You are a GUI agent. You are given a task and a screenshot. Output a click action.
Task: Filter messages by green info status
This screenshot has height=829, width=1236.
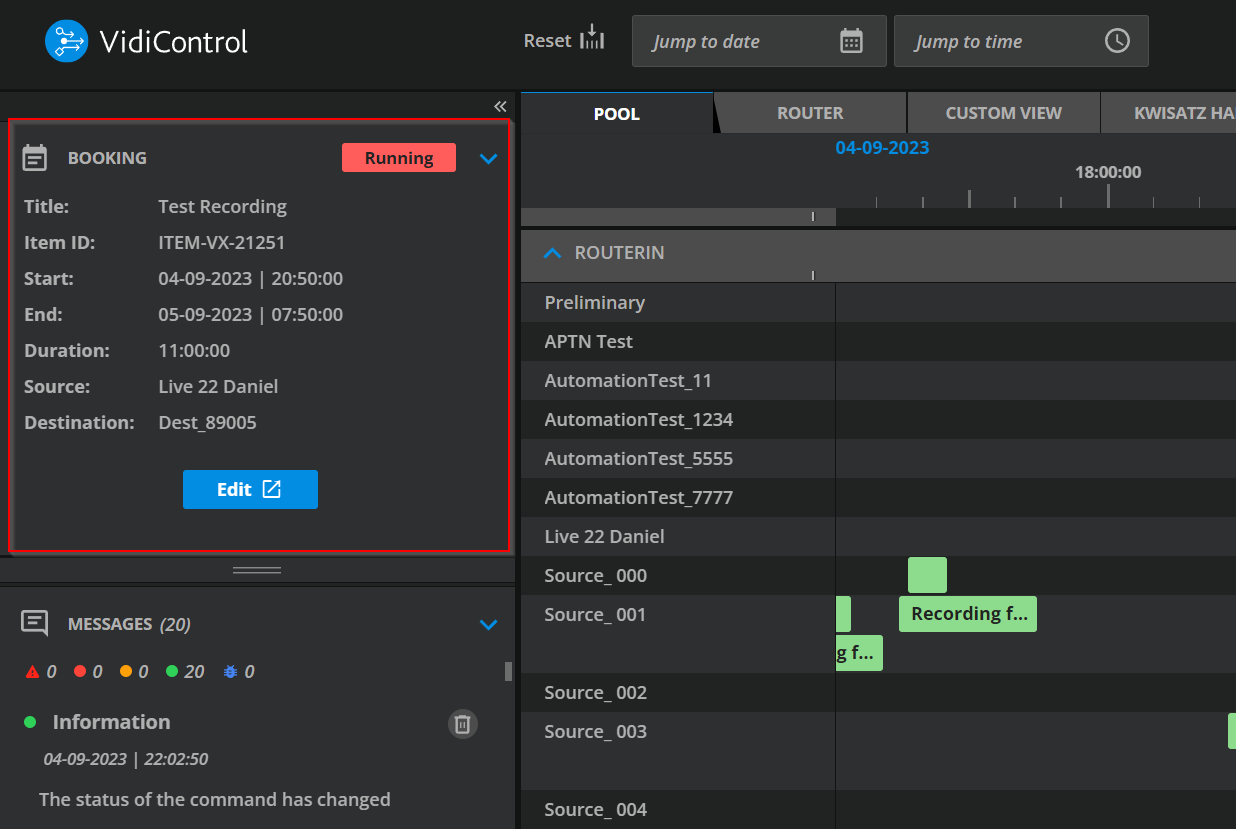(171, 672)
